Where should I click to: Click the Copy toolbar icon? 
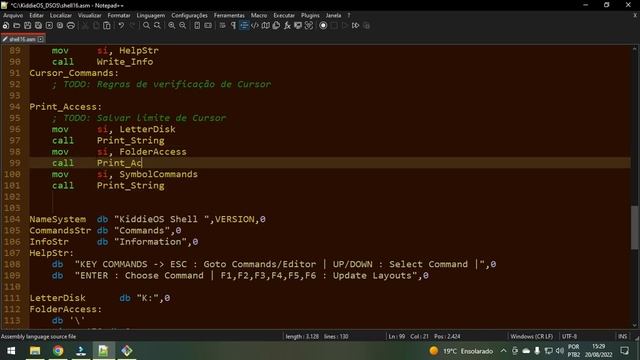[x=96, y=25]
